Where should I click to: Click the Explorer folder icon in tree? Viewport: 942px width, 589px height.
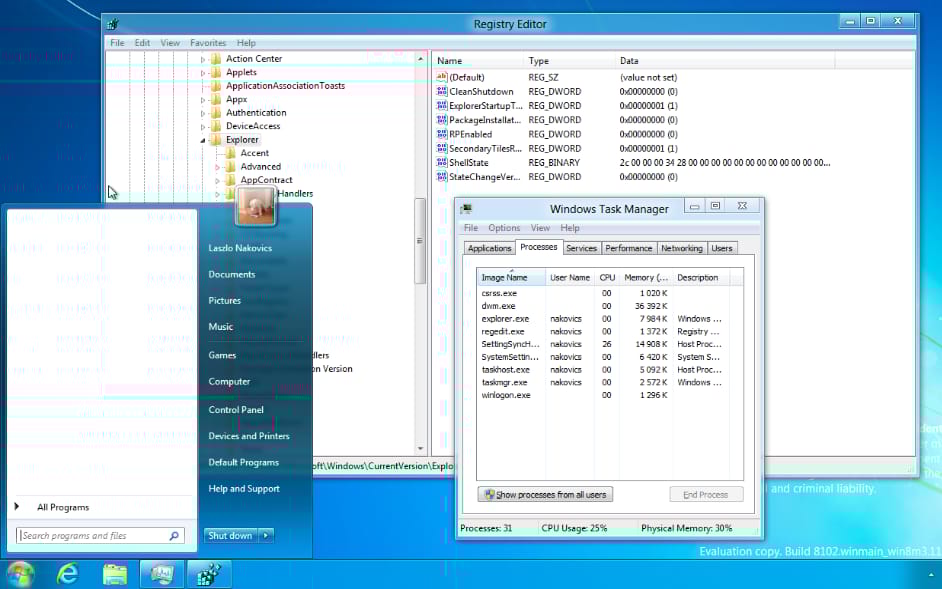pyautogui.click(x=216, y=139)
